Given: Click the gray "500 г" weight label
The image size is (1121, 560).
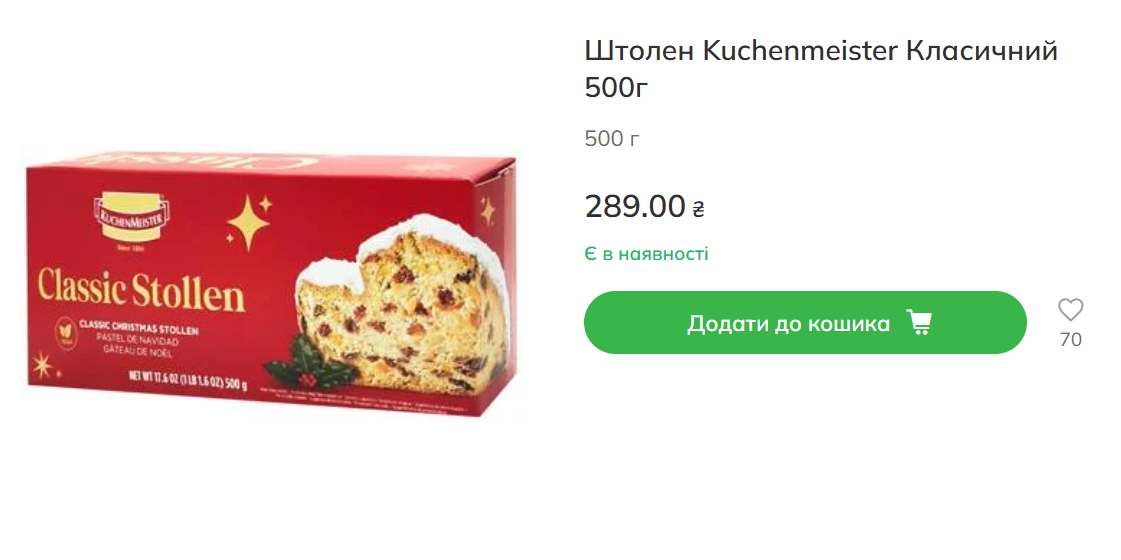Looking at the screenshot, I should pos(612,139).
